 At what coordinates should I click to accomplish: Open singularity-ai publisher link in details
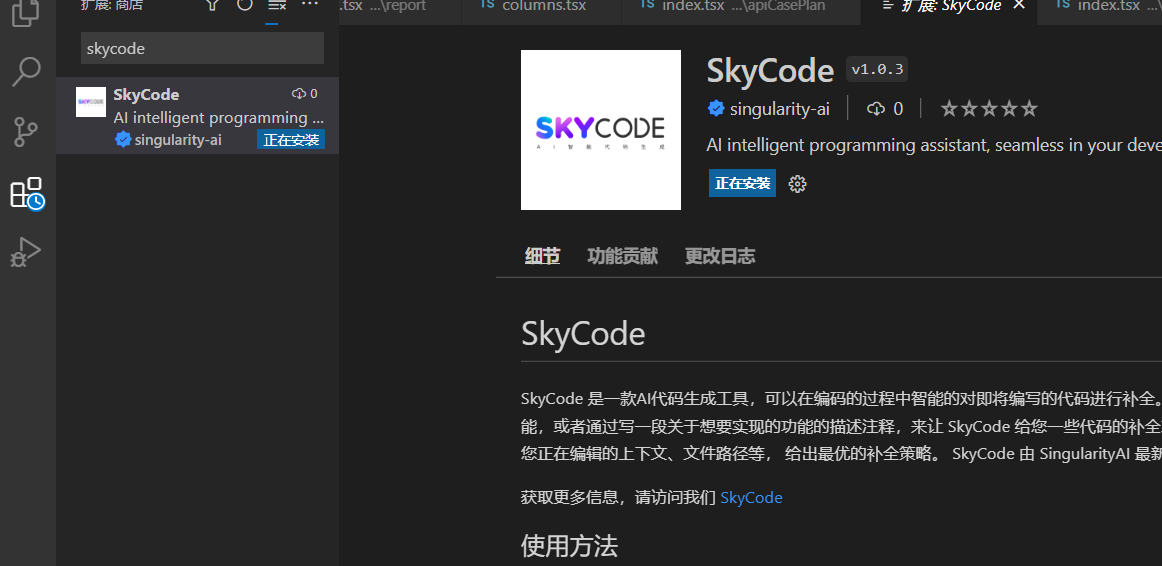click(780, 109)
